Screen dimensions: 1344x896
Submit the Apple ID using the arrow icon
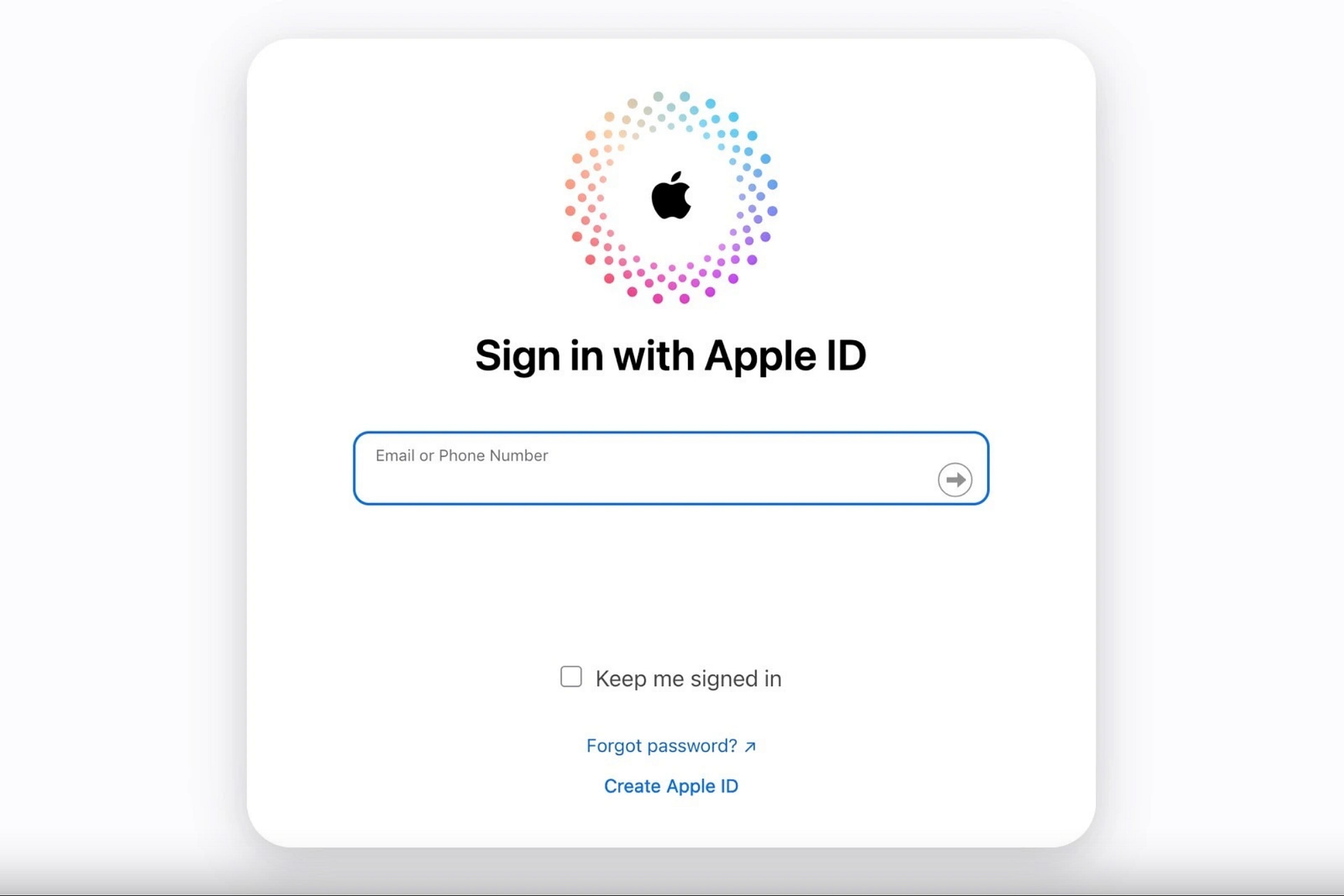pyautogui.click(x=955, y=479)
